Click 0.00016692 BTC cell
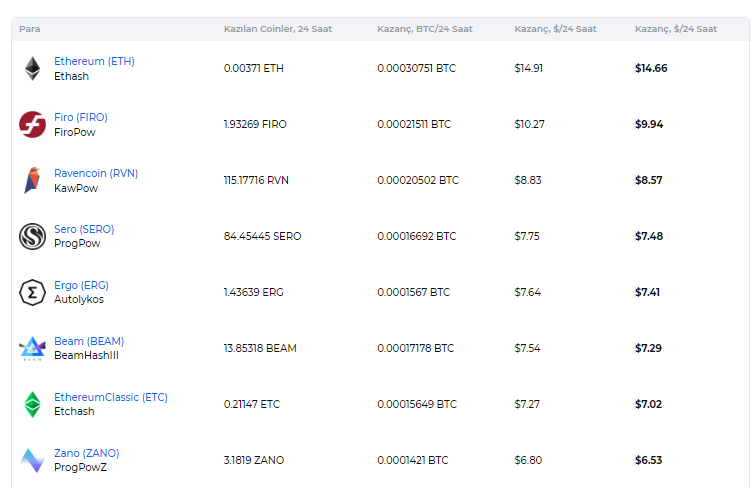755x488 pixels. coord(417,236)
